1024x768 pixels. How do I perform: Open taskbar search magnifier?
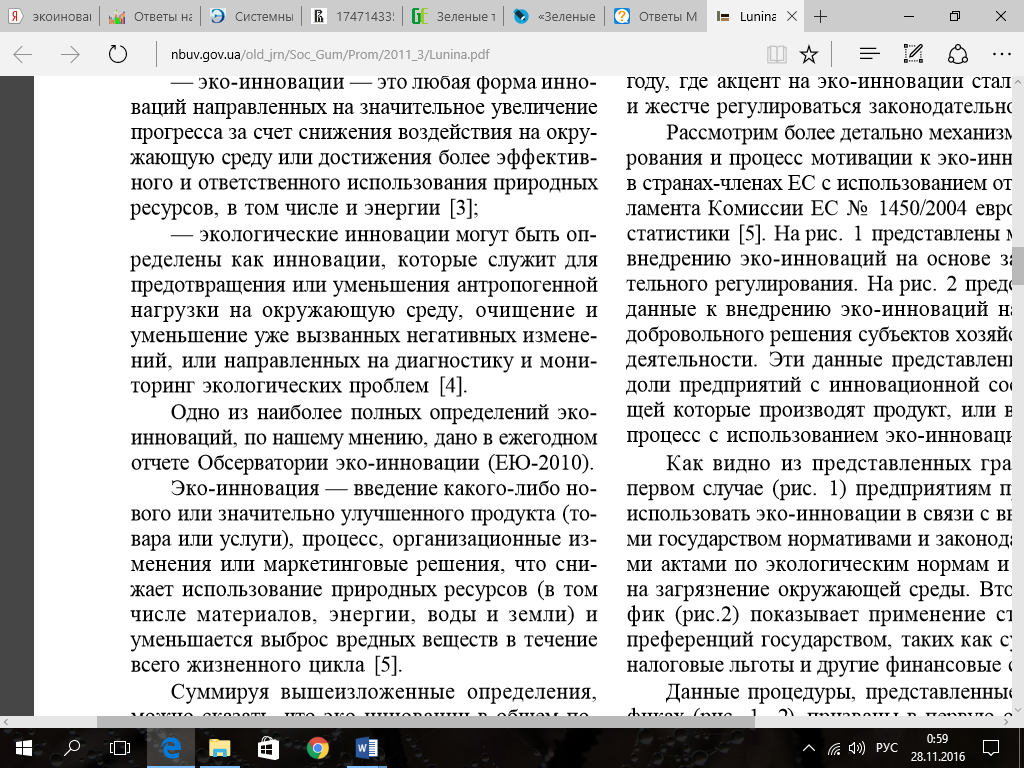(x=72, y=748)
